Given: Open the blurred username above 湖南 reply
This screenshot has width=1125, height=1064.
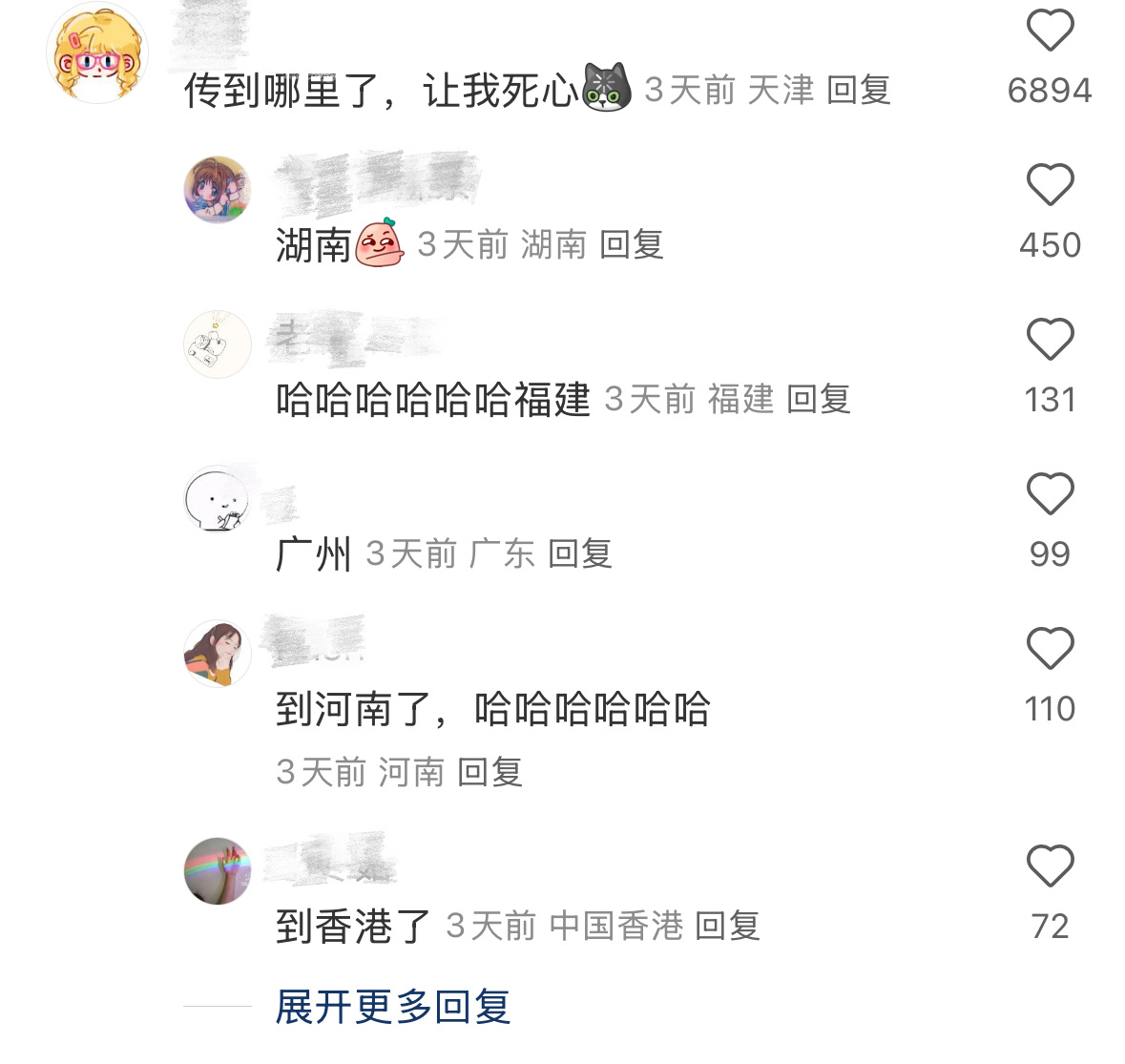Looking at the screenshot, I should (378, 182).
